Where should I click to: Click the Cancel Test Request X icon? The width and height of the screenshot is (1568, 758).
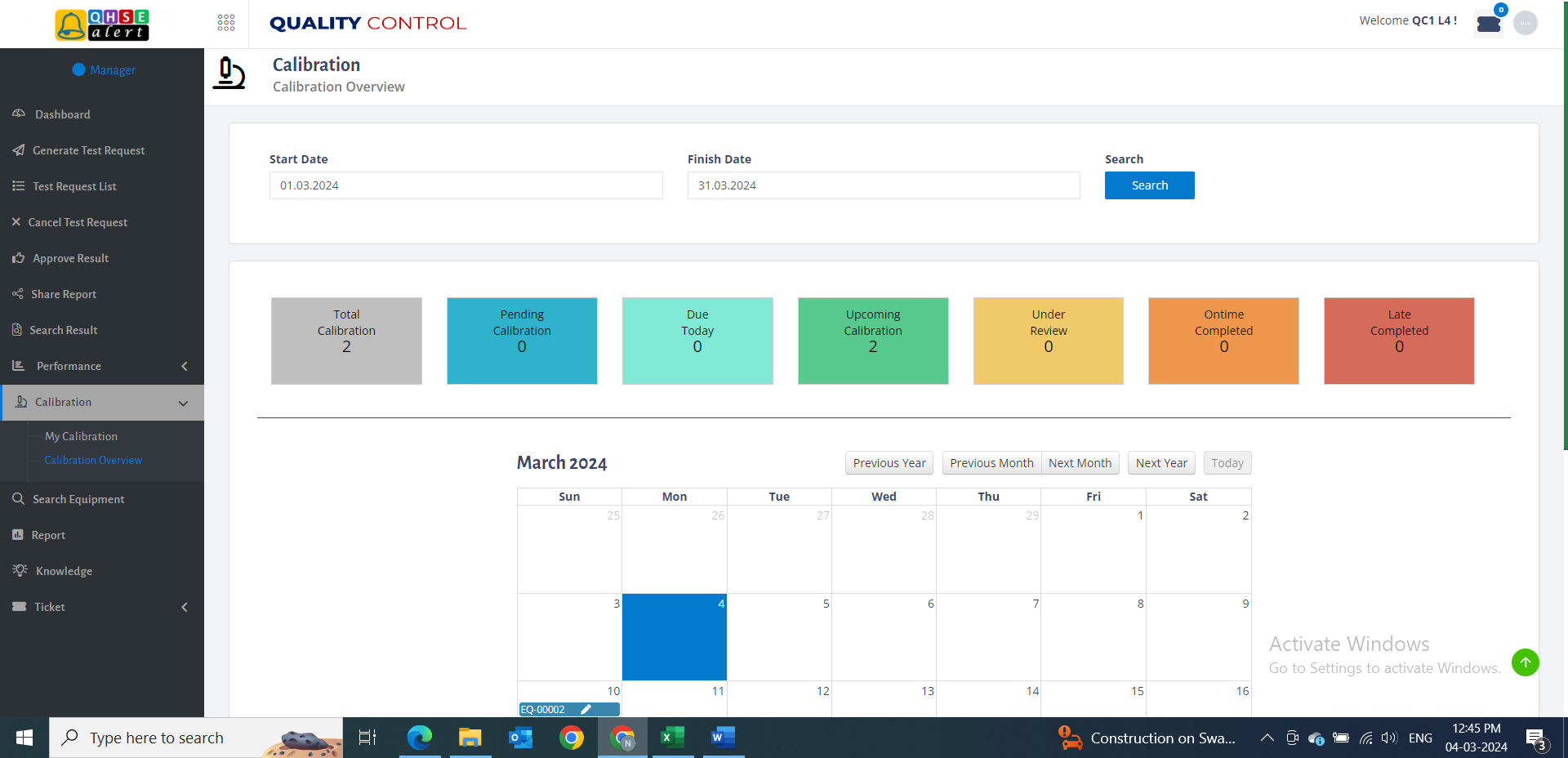pyautogui.click(x=16, y=221)
